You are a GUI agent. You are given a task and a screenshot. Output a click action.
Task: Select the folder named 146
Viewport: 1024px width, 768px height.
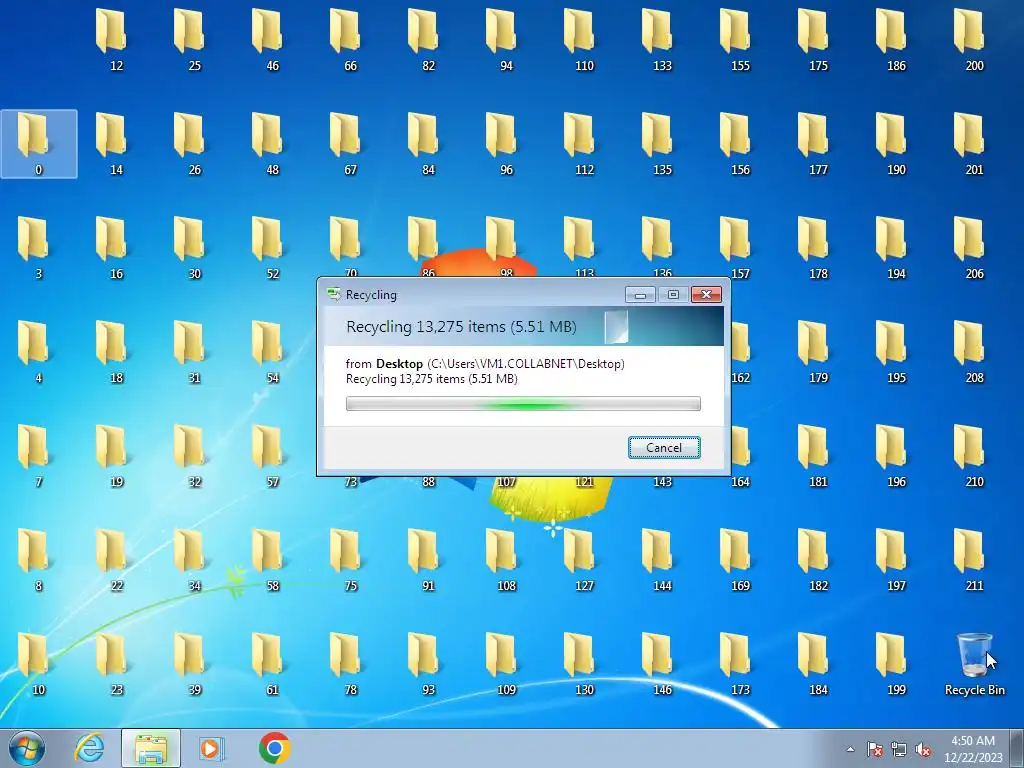[662, 663]
